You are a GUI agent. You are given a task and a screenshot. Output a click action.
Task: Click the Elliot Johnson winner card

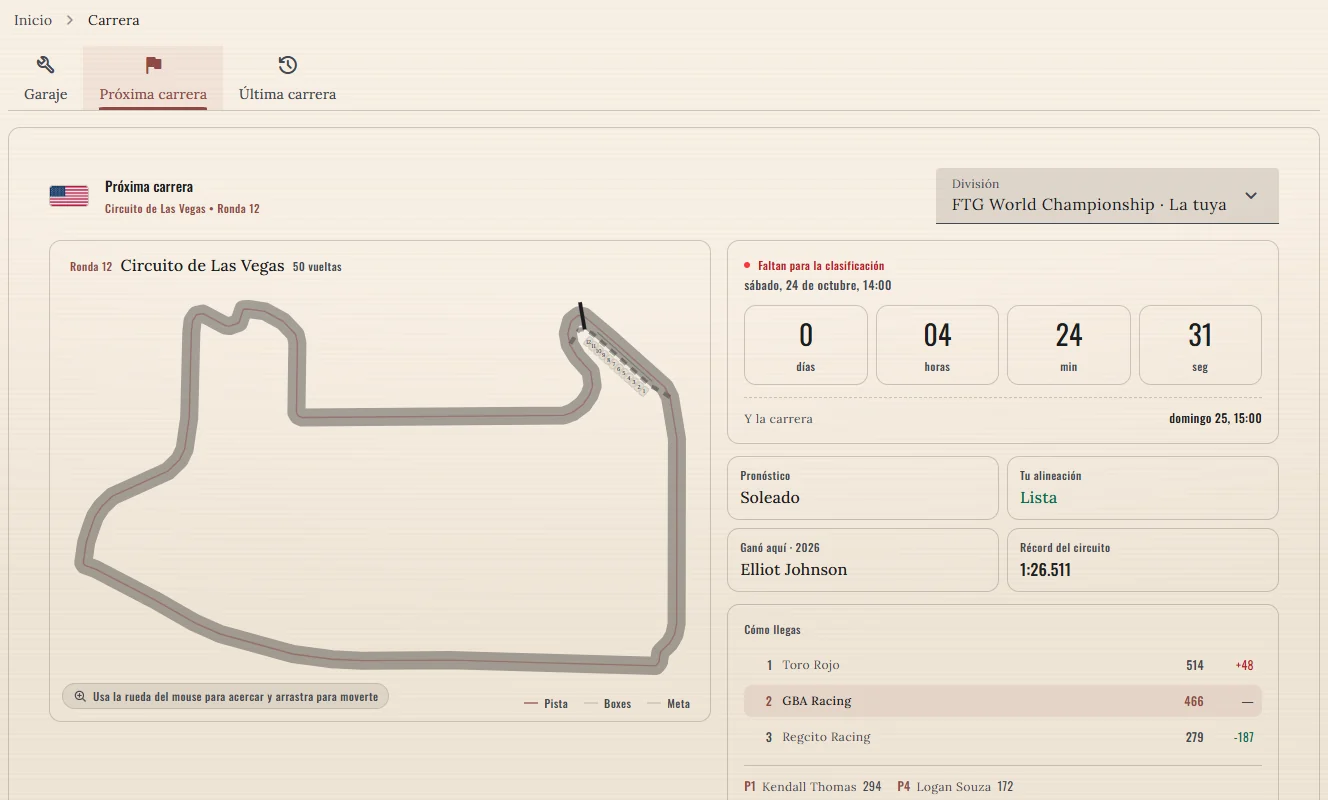(863, 560)
